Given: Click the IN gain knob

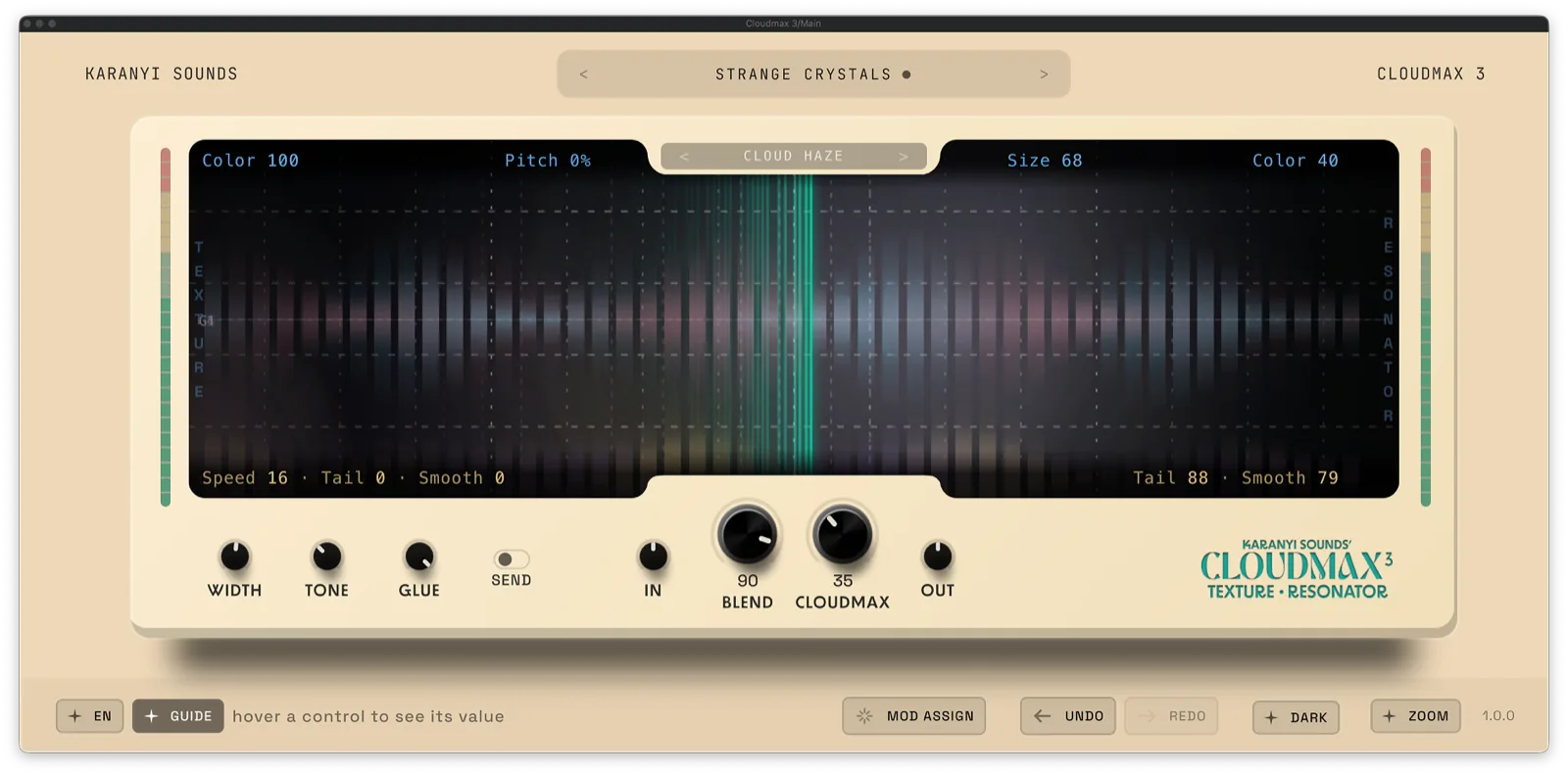Looking at the screenshot, I should coord(653,557).
